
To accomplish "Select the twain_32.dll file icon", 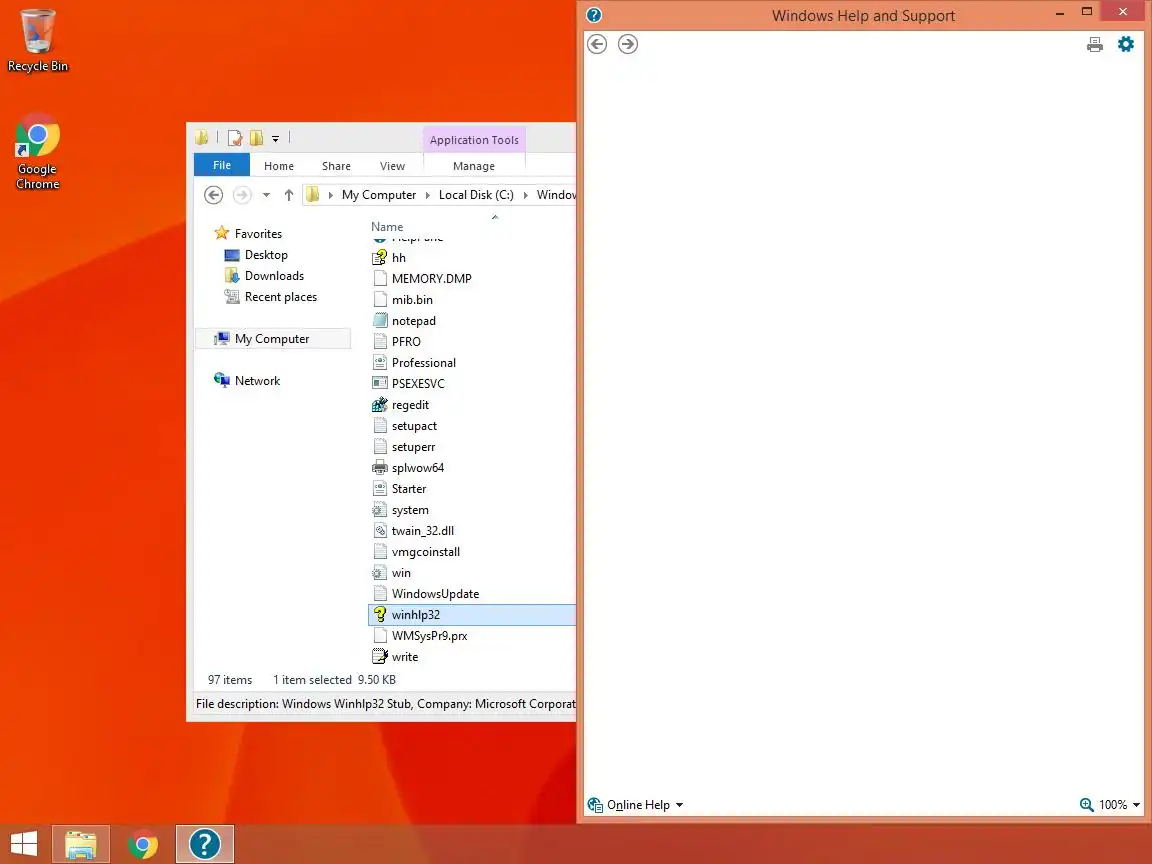I will [x=380, y=530].
